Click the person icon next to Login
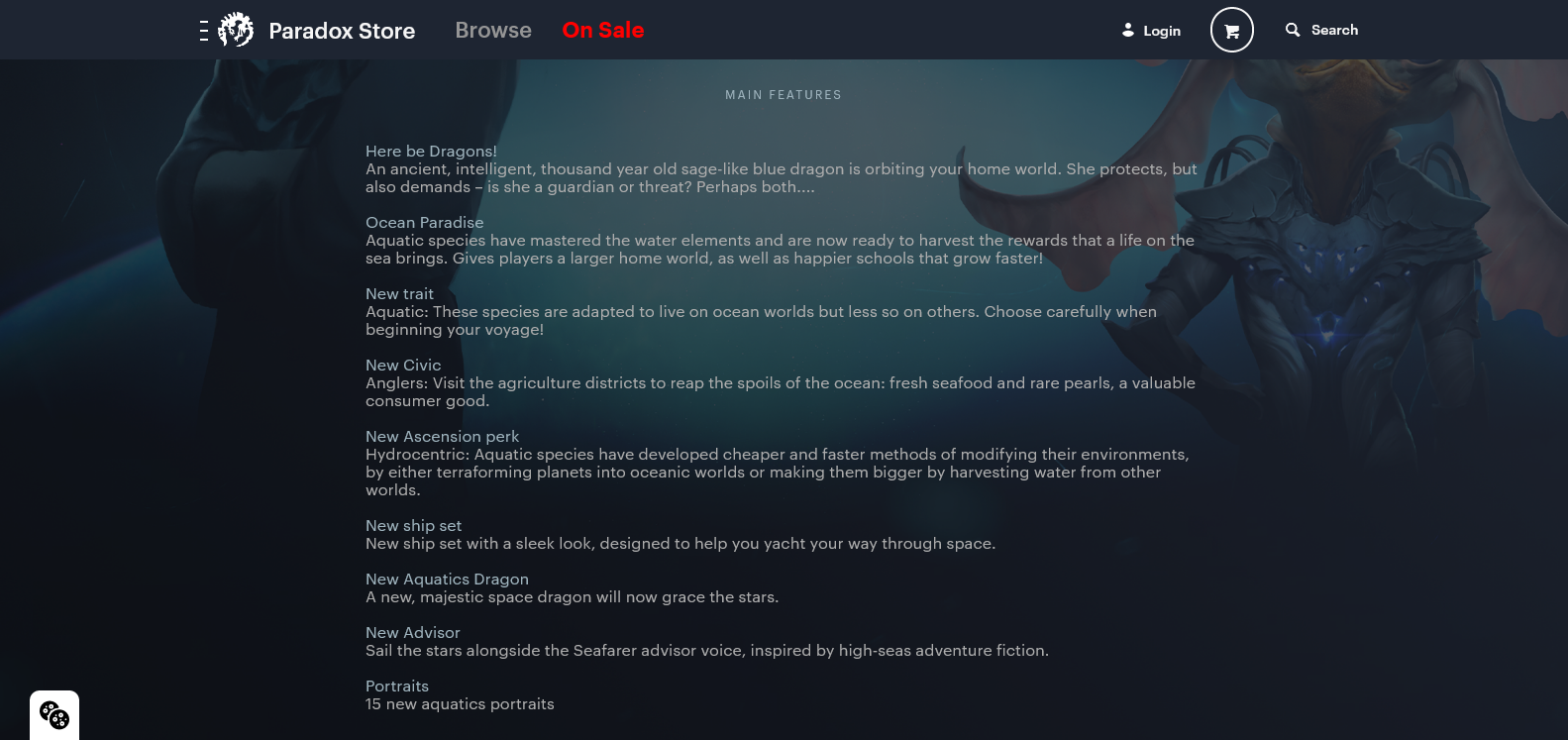This screenshot has width=1568, height=740. click(x=1127, y=30)
